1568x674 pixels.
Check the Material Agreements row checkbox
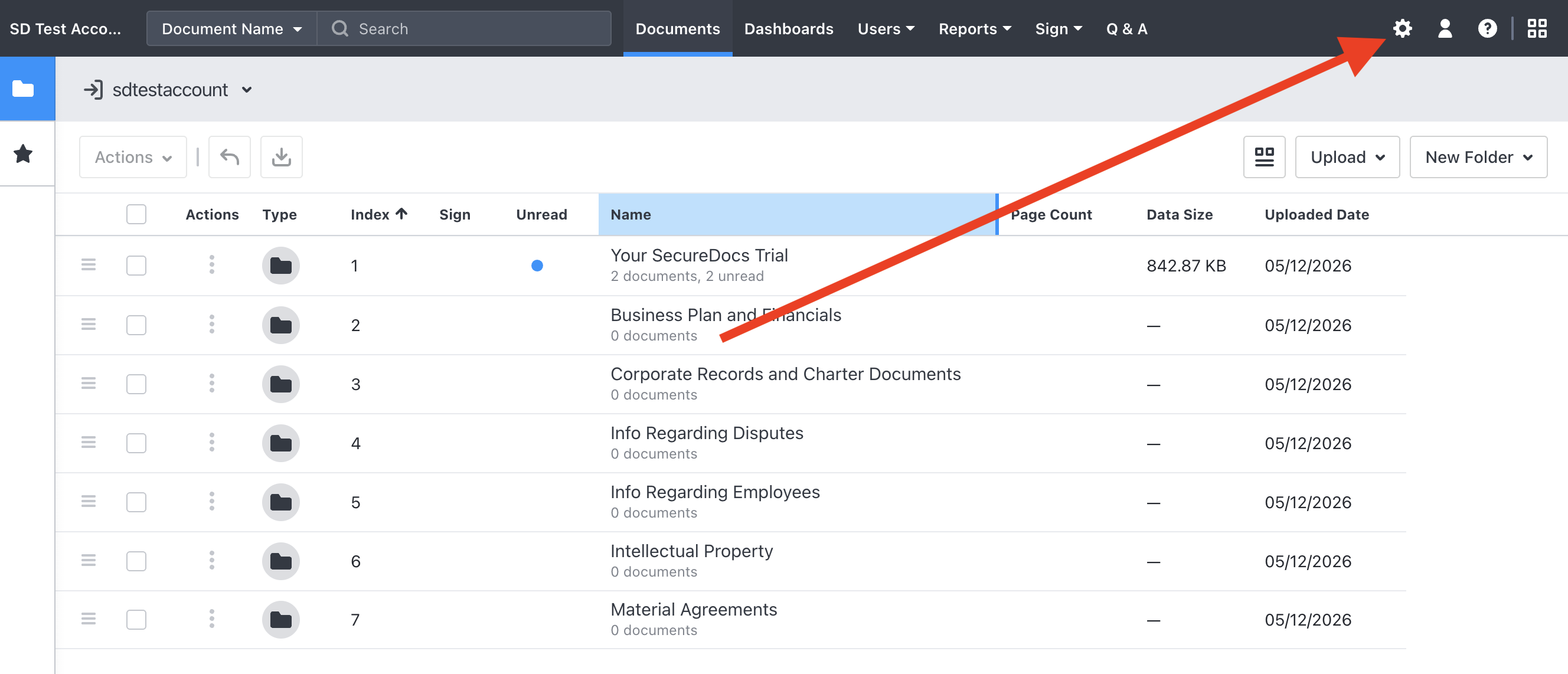tap(136, 620)
